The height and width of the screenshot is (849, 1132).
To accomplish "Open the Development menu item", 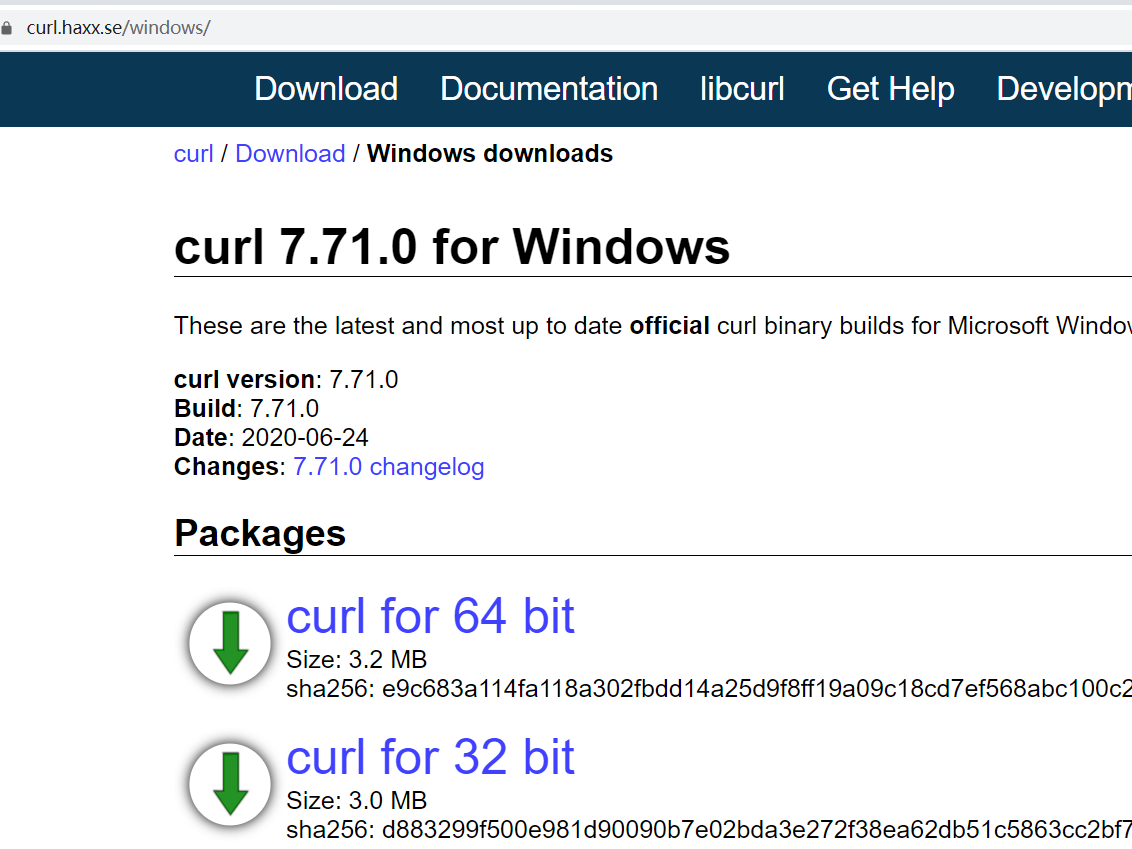I will (1064, 89).
